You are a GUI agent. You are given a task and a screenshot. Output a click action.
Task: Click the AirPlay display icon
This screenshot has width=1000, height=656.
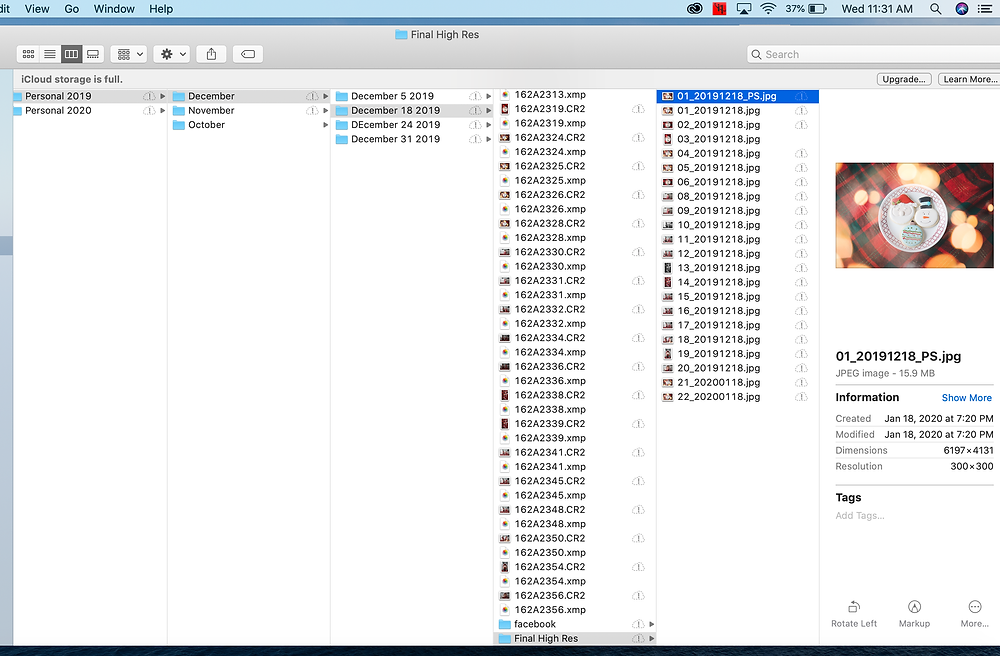coord(744,9)
